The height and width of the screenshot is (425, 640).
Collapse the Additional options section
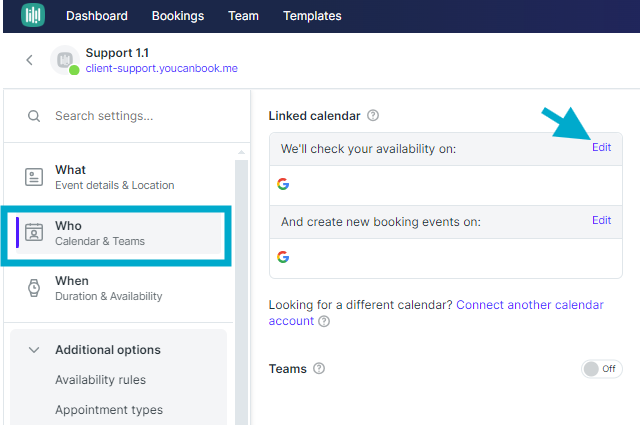point(34,350)
